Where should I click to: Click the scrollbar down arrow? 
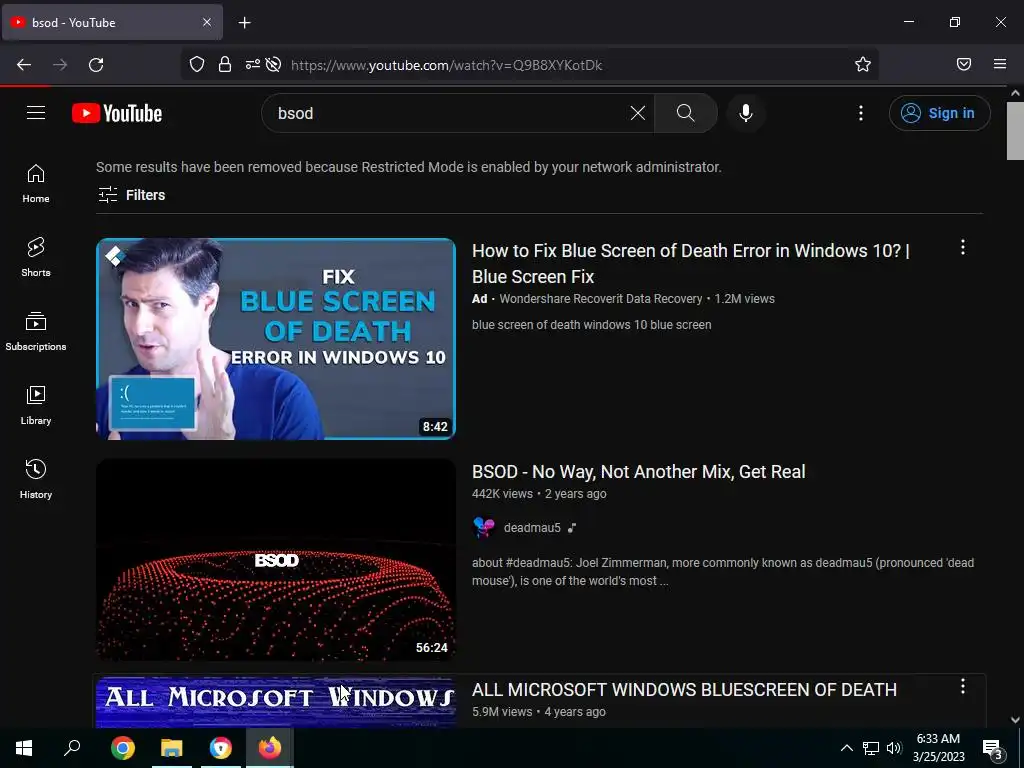[x=1015, y=720]
